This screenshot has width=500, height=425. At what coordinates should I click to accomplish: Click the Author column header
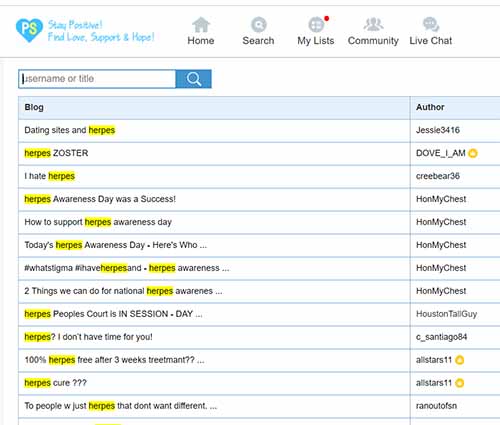tap(430, 107)
